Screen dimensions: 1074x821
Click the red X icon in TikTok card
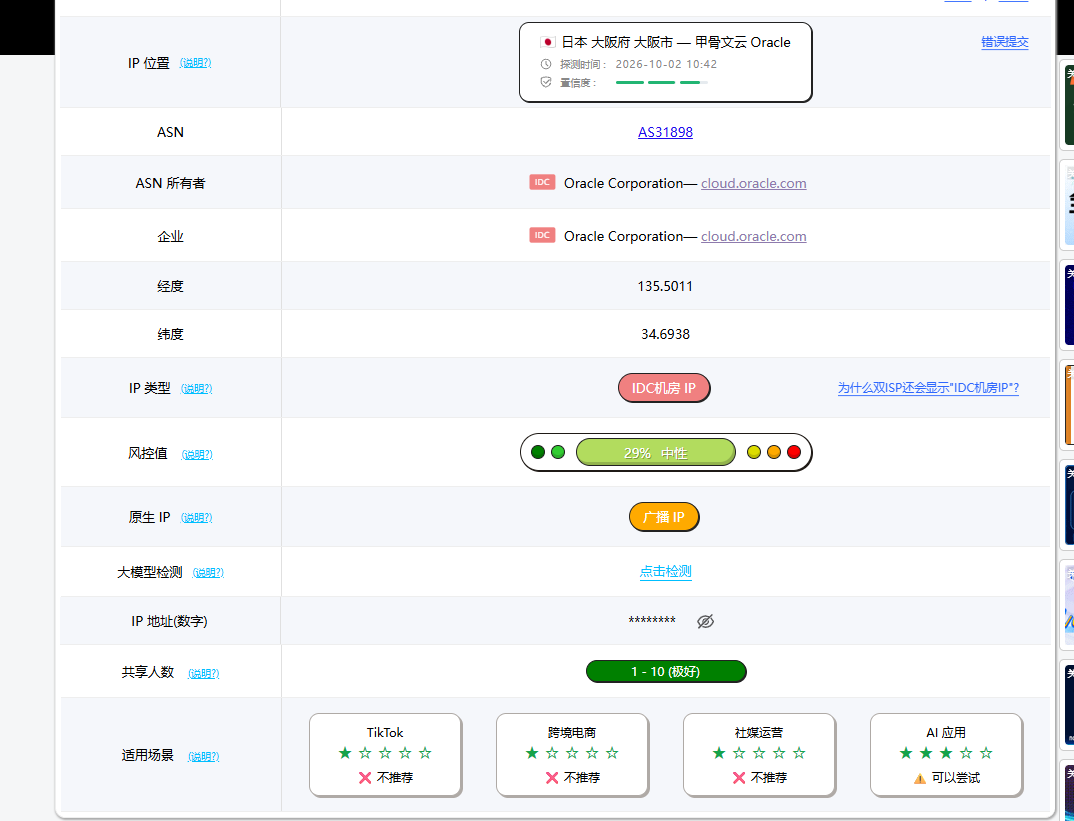[x=365, y=778]
